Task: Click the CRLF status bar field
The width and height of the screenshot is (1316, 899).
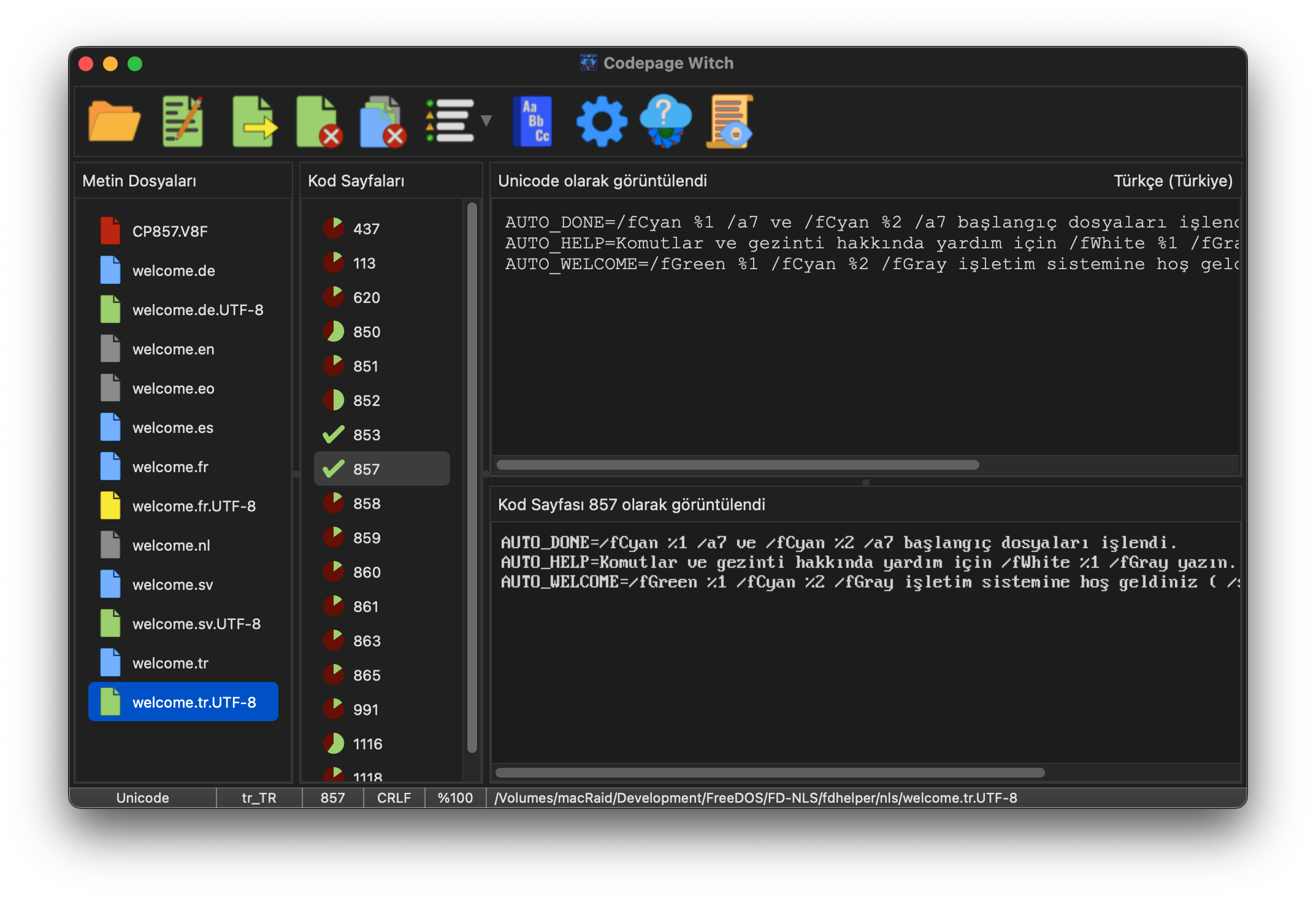Action: point(394,798)
